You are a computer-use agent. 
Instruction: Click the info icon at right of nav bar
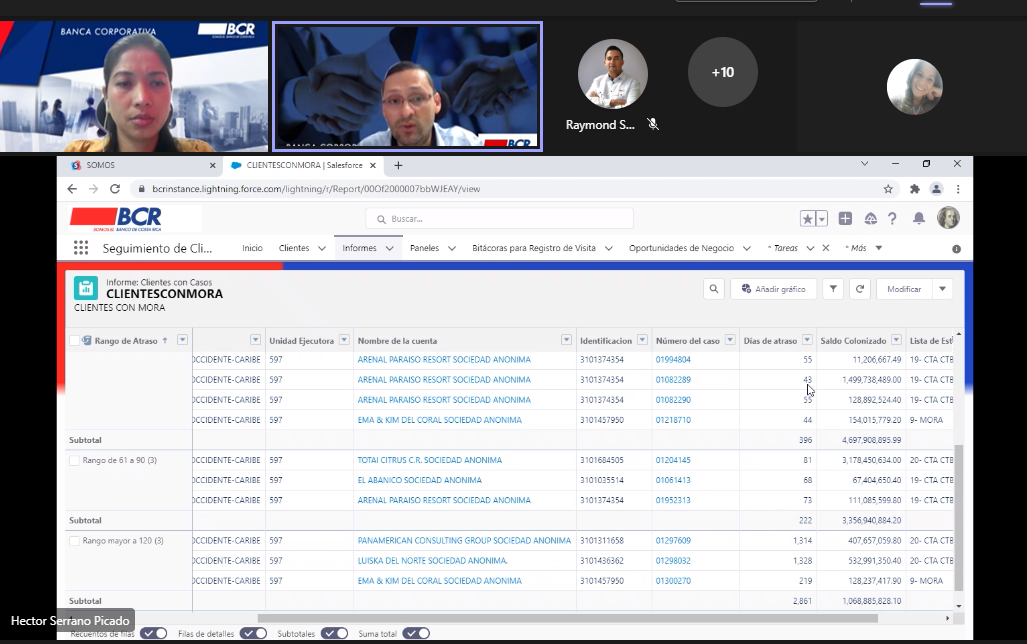pos(956,249)
